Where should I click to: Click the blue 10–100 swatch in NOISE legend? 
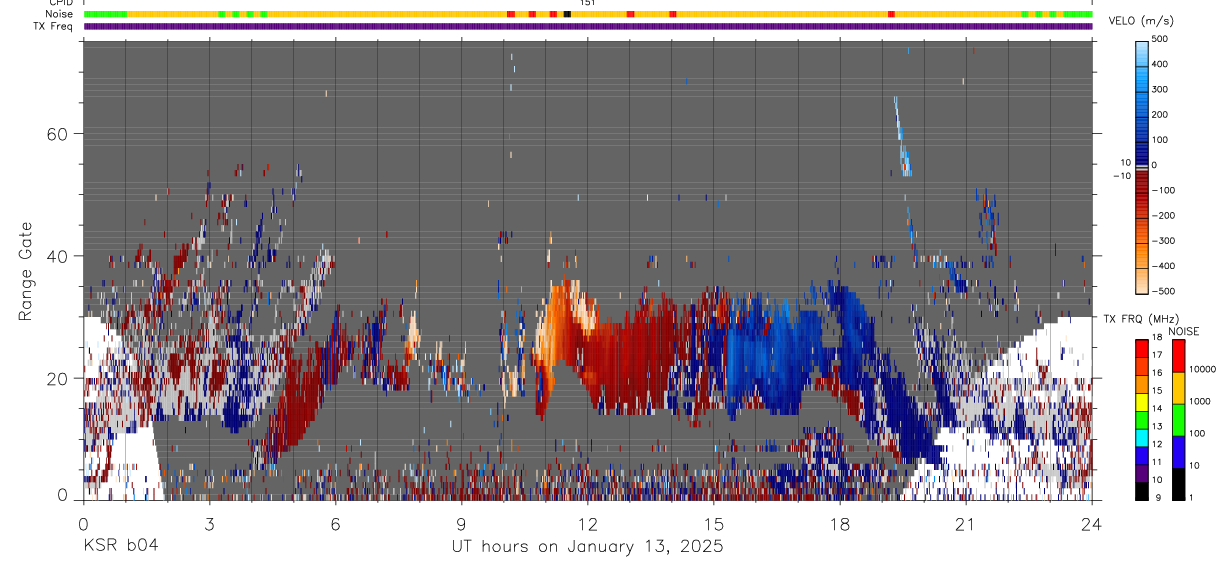(1178, 451)
